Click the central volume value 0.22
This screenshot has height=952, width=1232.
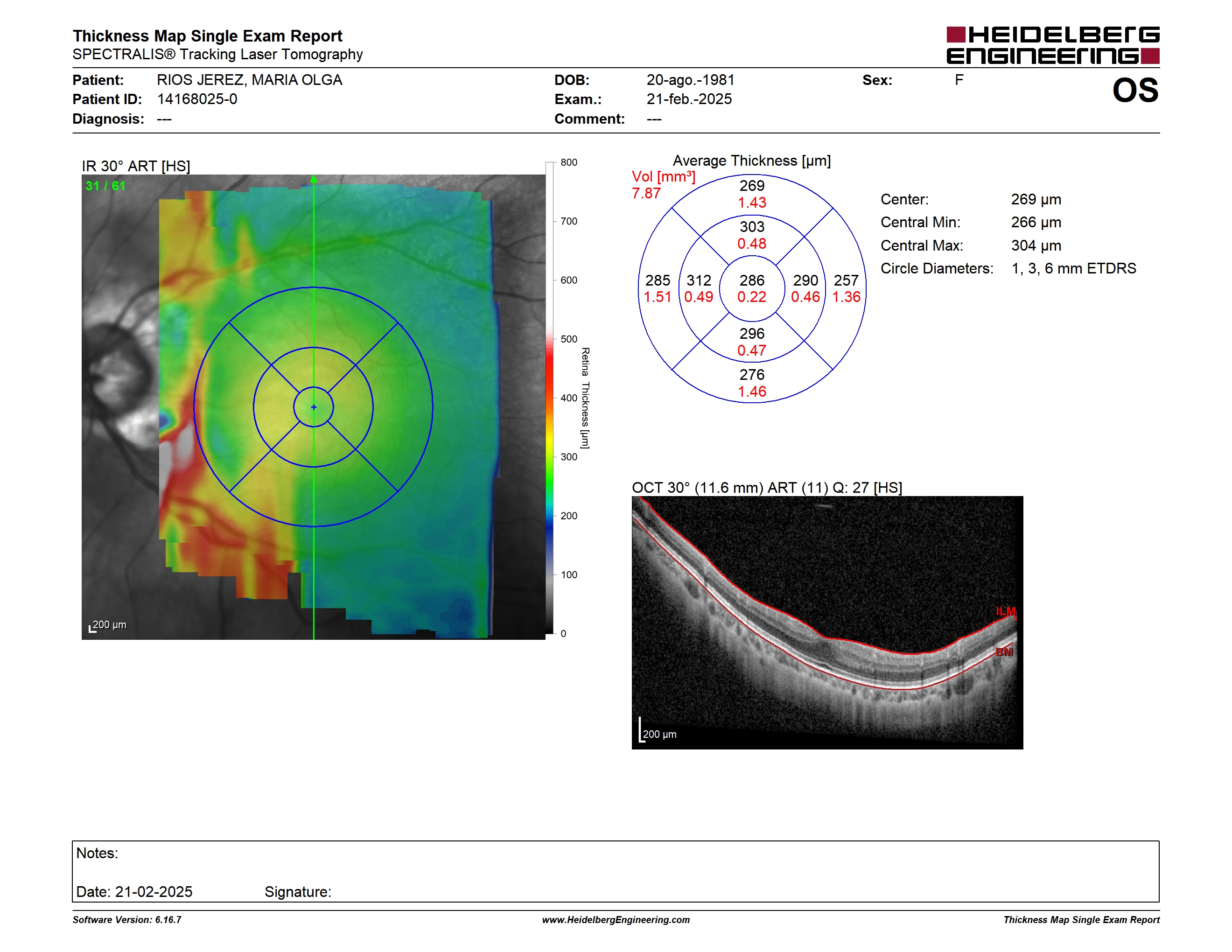(x=752, y=297)
